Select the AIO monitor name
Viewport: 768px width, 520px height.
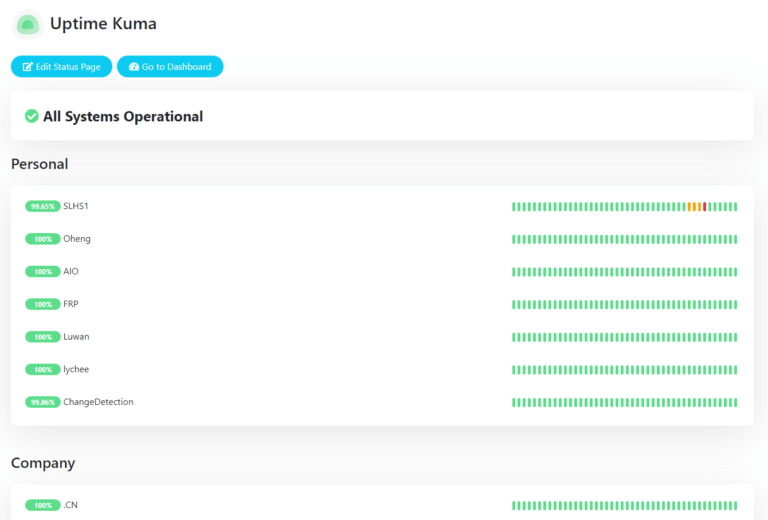pyautogui.click(x=71, y=271)
